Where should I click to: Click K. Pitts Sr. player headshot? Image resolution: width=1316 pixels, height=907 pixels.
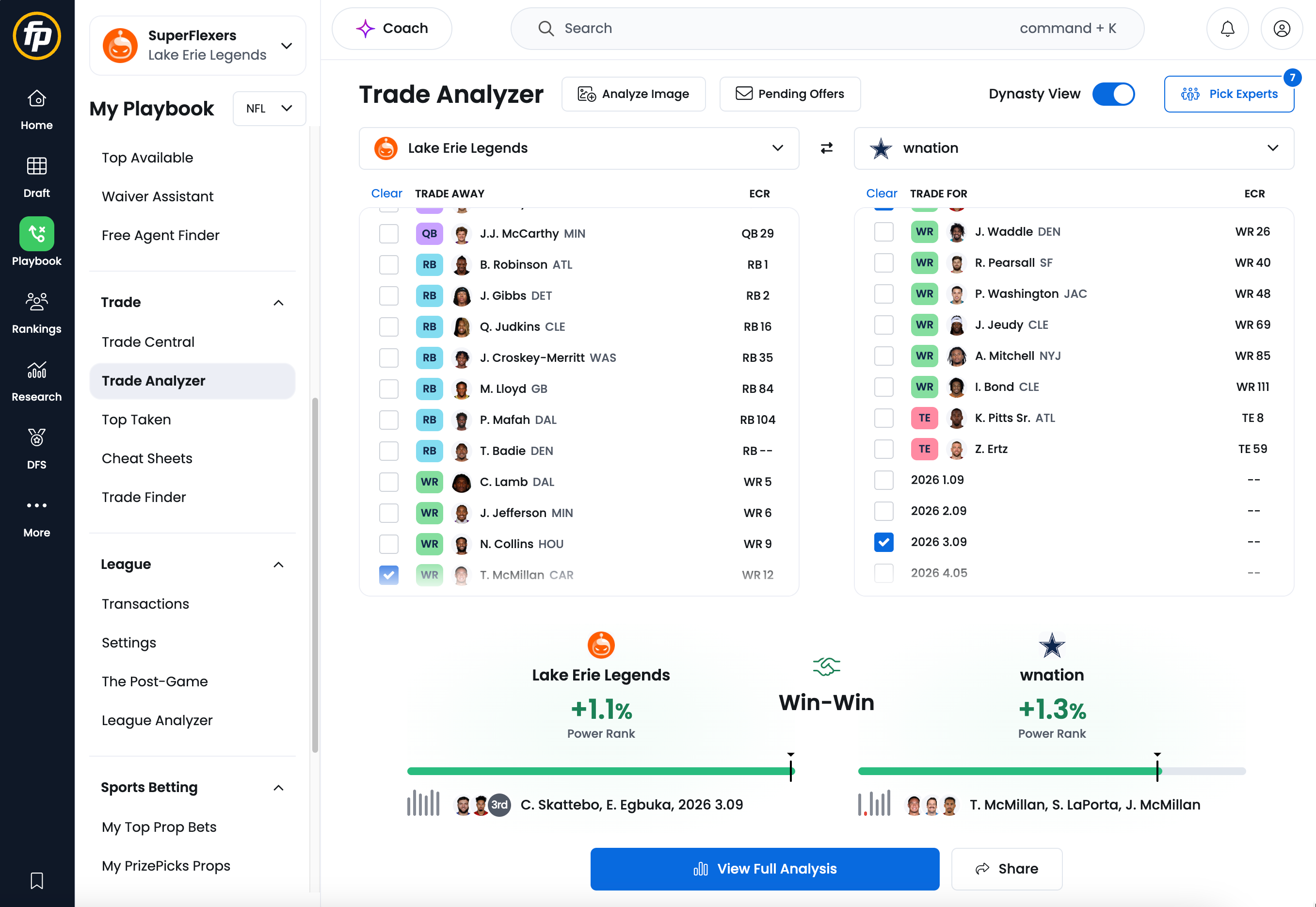click(957, 418)
